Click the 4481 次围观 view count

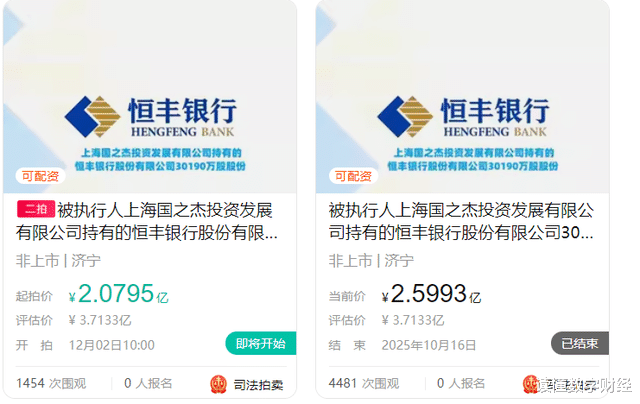(x=364, y=384)
